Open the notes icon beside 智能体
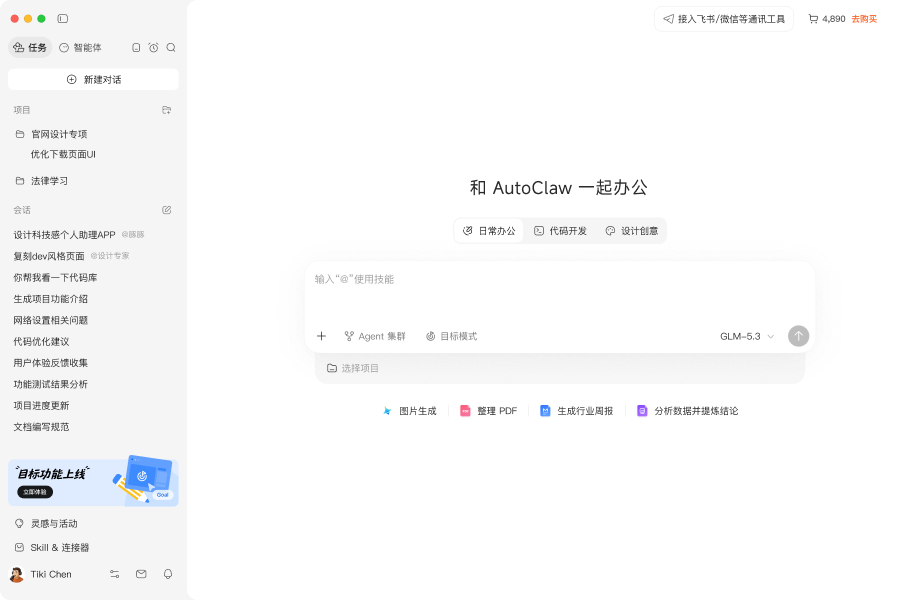This screenshot has height=600, width=900. 136,48
